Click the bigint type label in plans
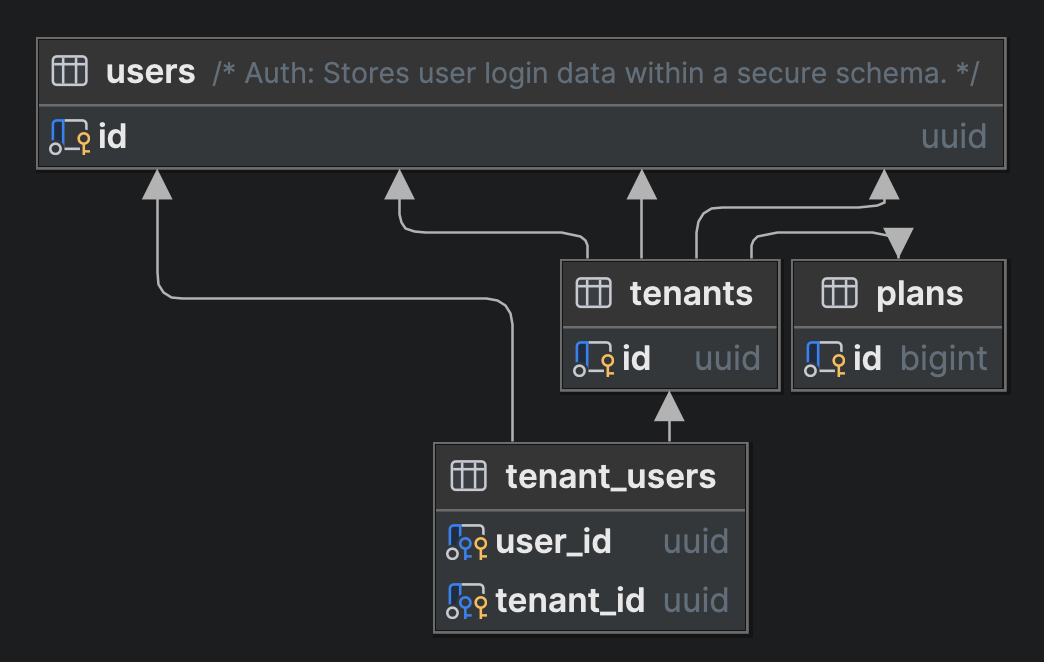The image size is (1044, 662). click(944, 357)
